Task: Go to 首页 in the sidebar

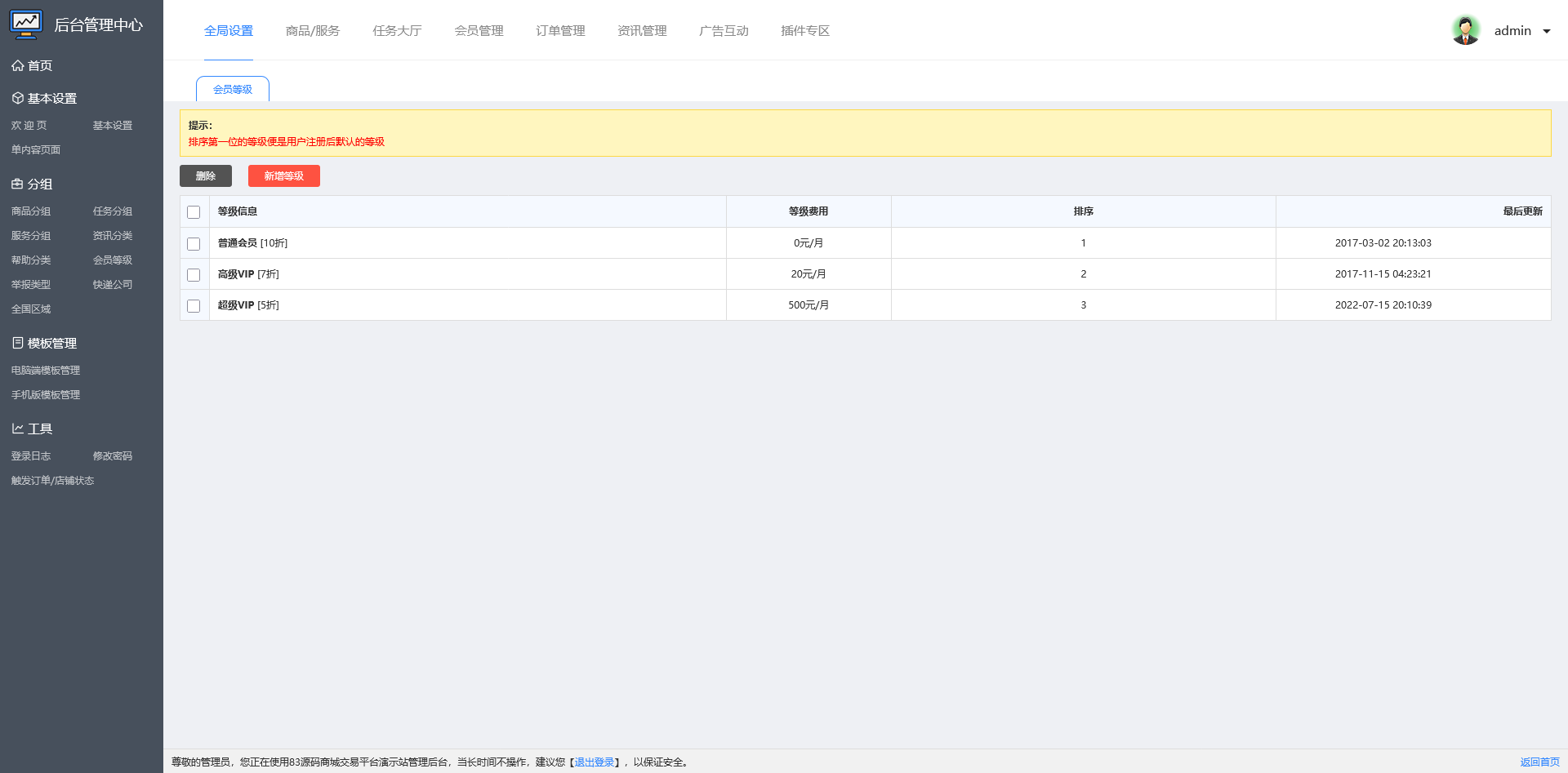Action: (x=40, y=65)
